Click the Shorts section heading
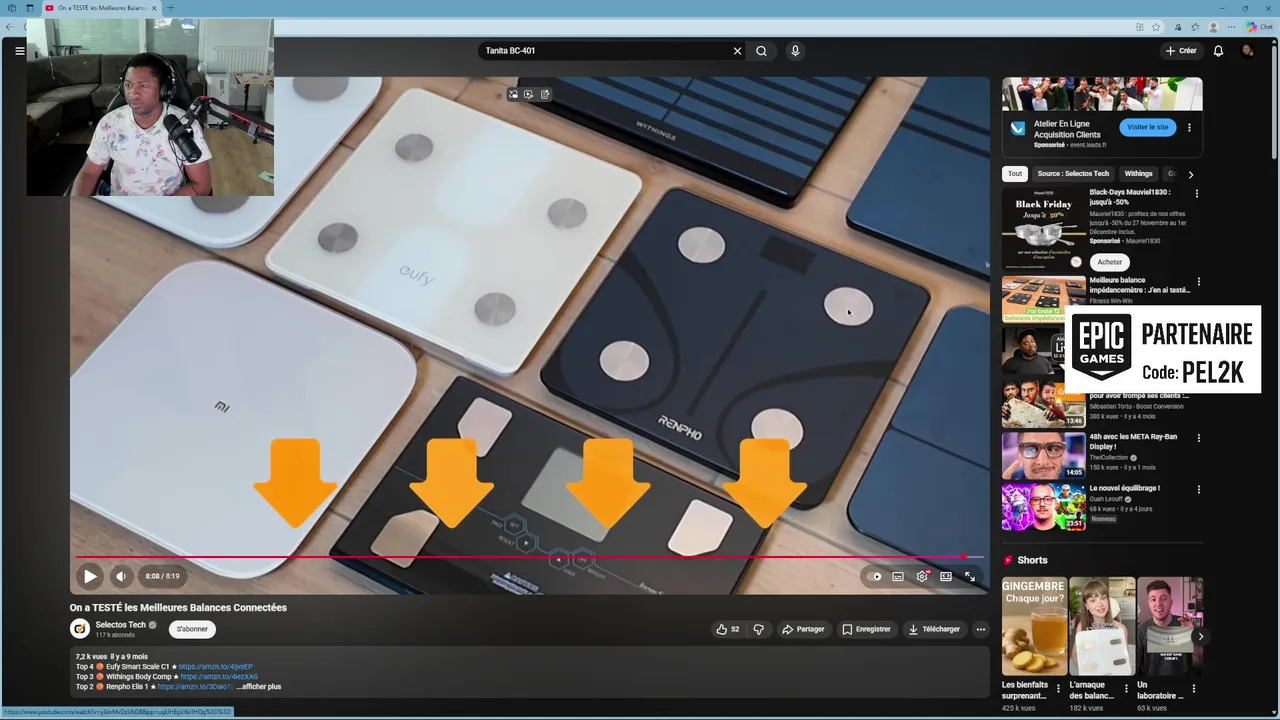The width and height of the screenshot is (1280, 720). click(1032, 560)
